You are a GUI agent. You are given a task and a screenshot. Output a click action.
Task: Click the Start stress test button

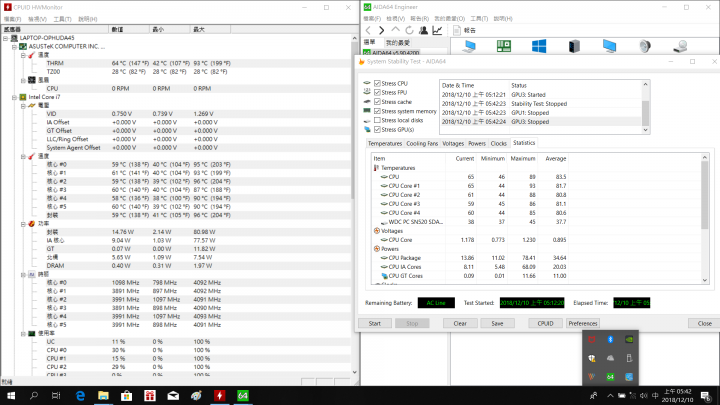pos(375,323)
